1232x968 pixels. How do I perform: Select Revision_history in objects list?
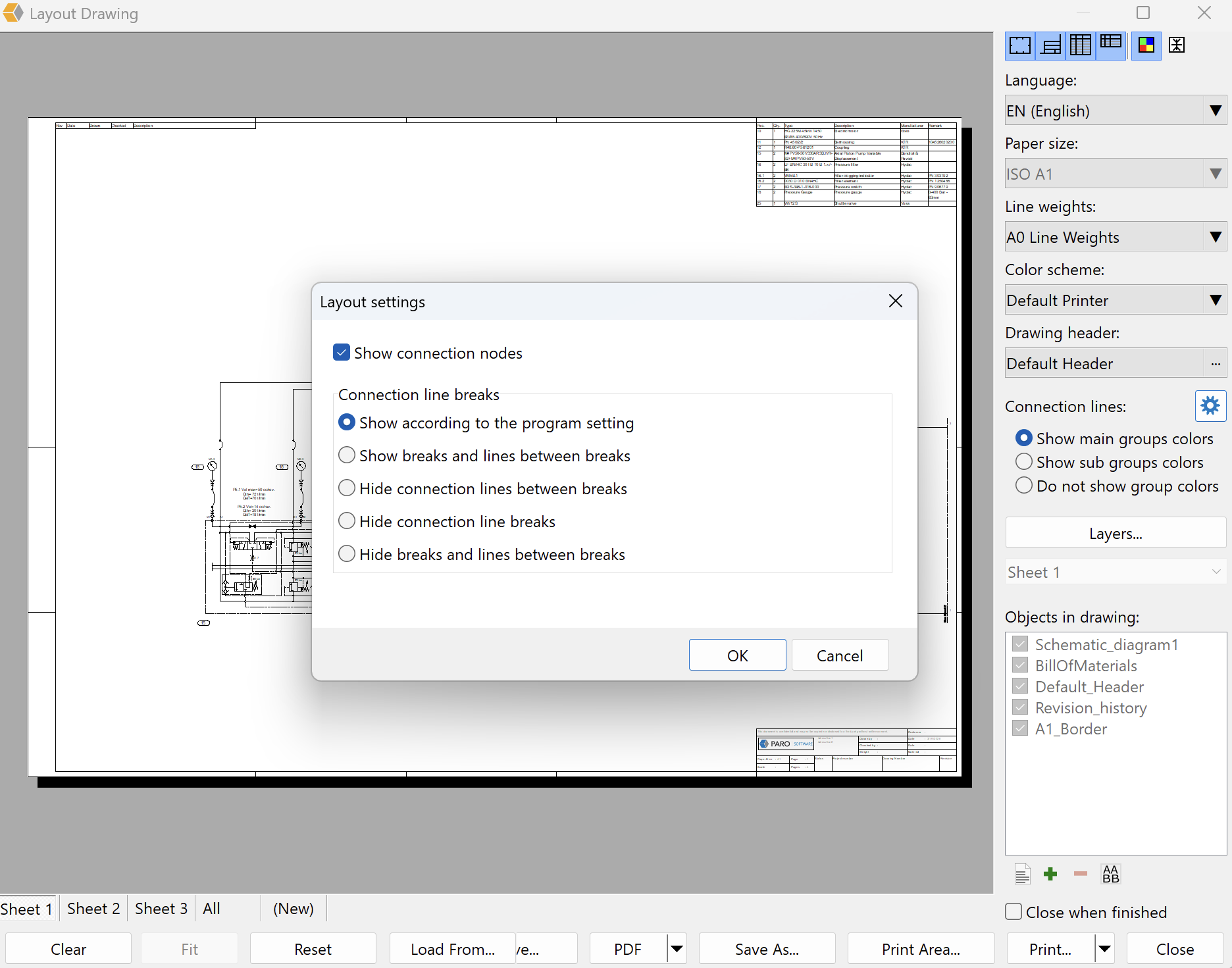(1091, 707)
